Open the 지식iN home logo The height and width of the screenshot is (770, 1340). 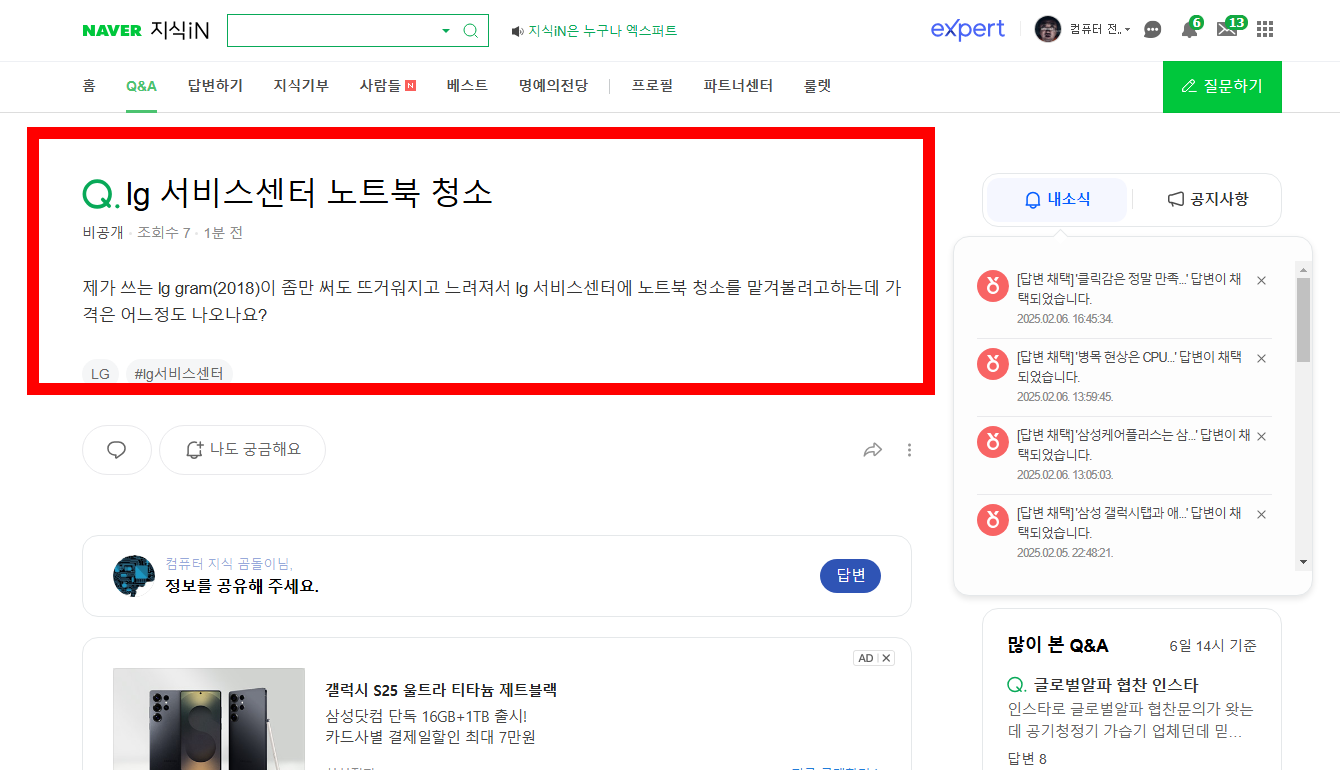(180, 31)
